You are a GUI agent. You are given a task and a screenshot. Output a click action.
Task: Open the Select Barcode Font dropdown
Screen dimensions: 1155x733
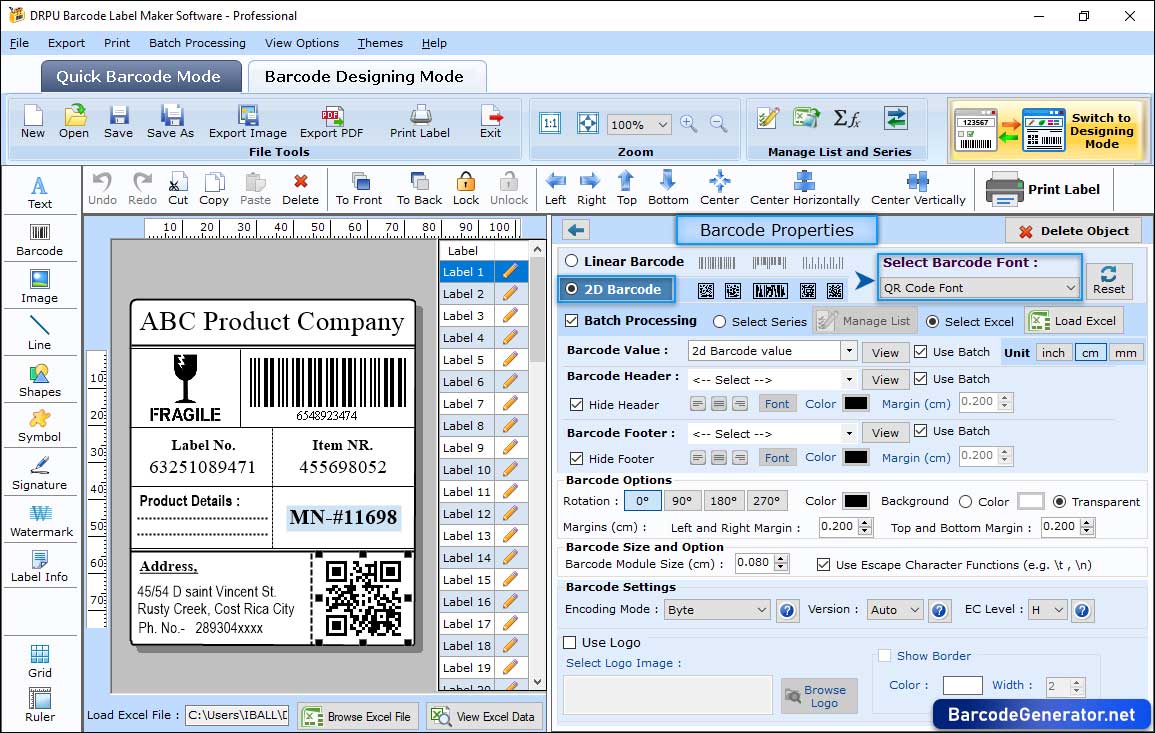(980, 288)
